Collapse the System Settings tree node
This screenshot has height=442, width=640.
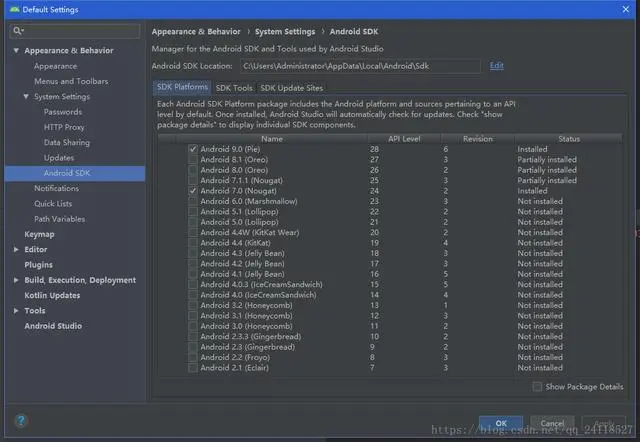(x=26, y=97)
